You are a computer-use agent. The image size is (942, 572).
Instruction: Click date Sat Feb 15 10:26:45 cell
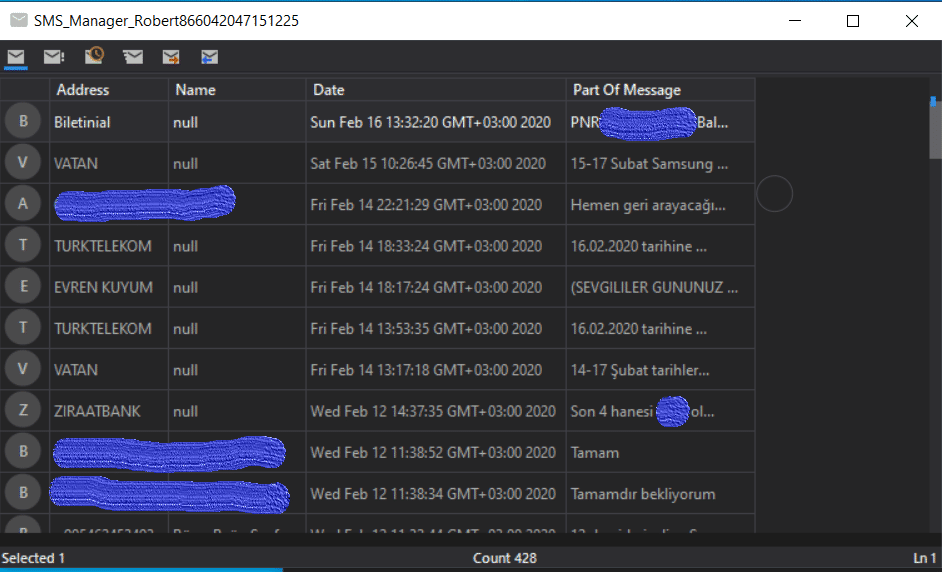tap(436, 163)
